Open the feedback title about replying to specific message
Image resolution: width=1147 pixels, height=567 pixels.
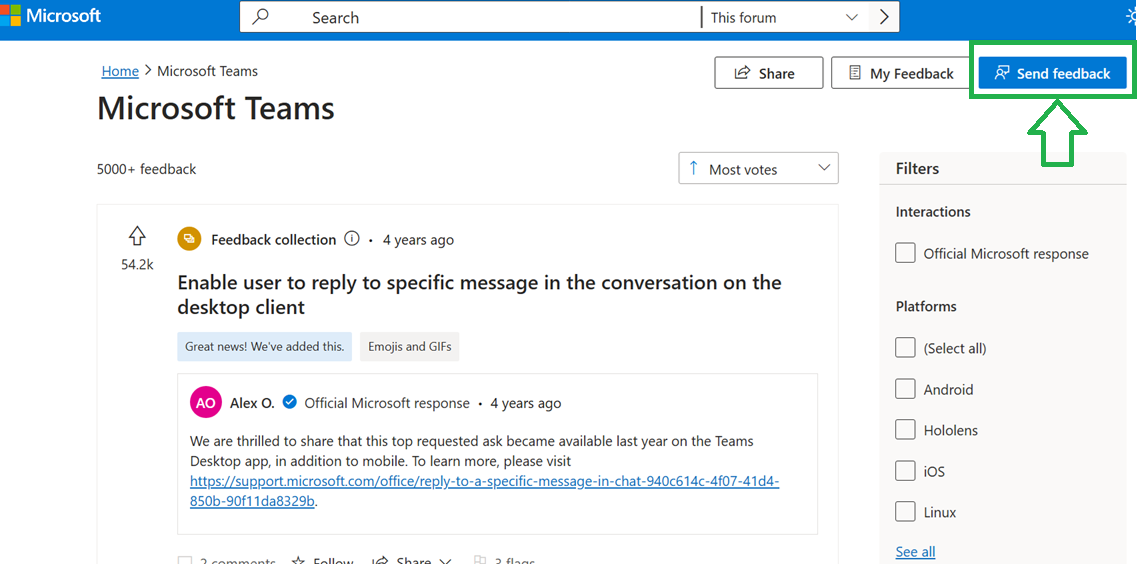[479, 295]
